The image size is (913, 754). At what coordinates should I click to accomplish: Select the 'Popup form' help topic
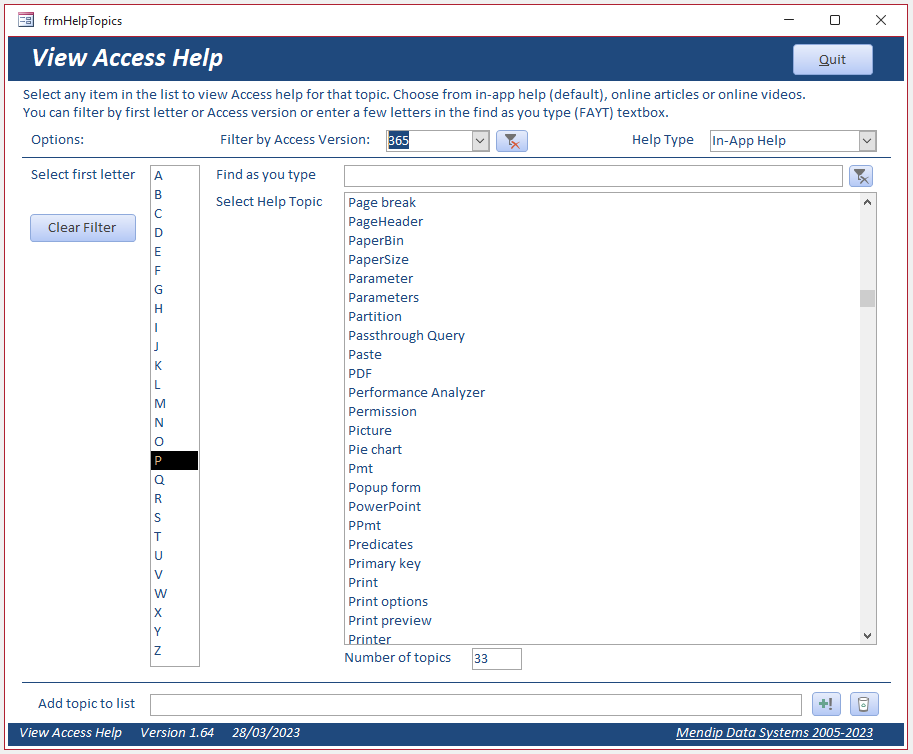(602, 487)
